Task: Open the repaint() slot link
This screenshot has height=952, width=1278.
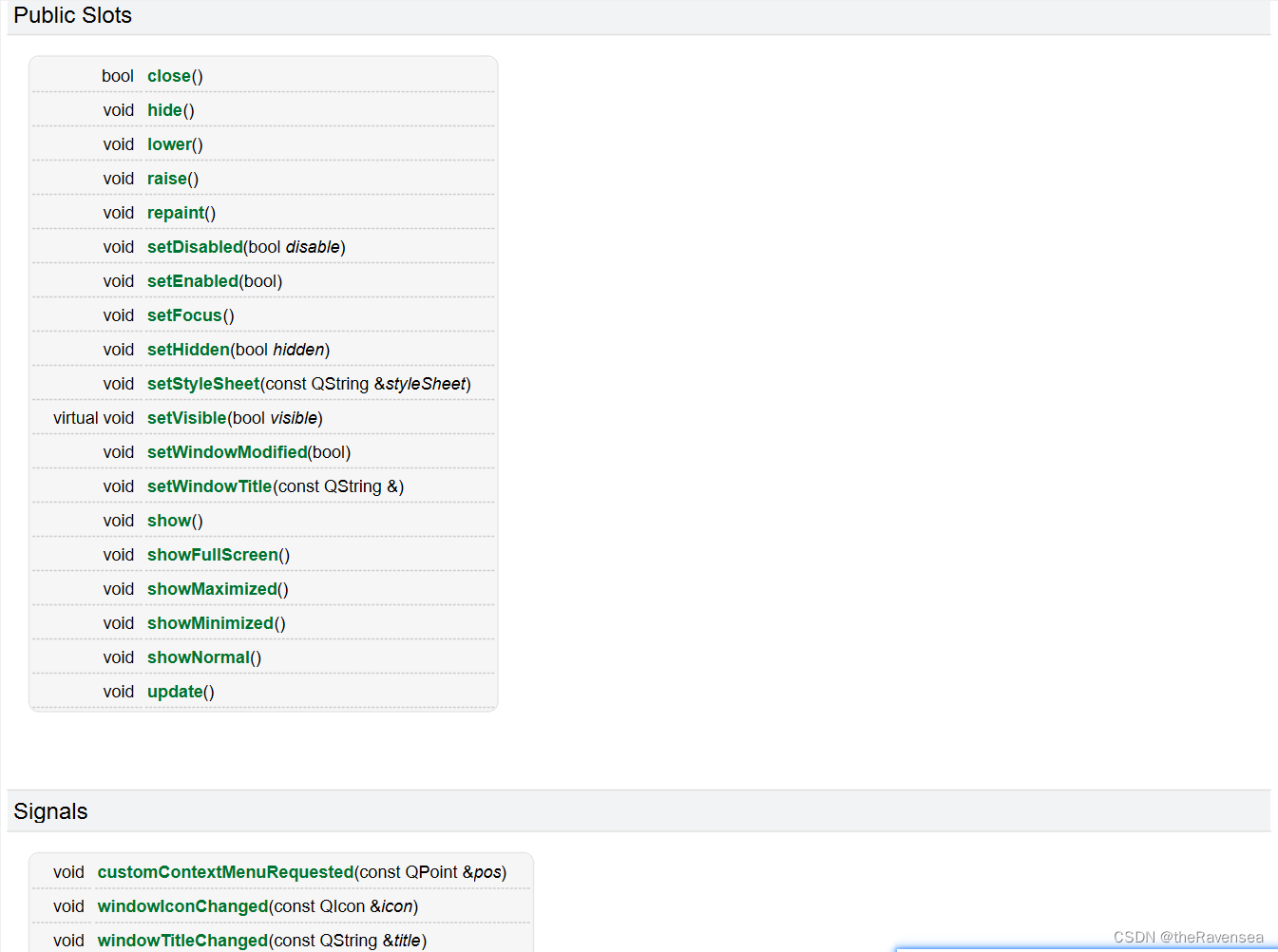Action: click(176, 213)
